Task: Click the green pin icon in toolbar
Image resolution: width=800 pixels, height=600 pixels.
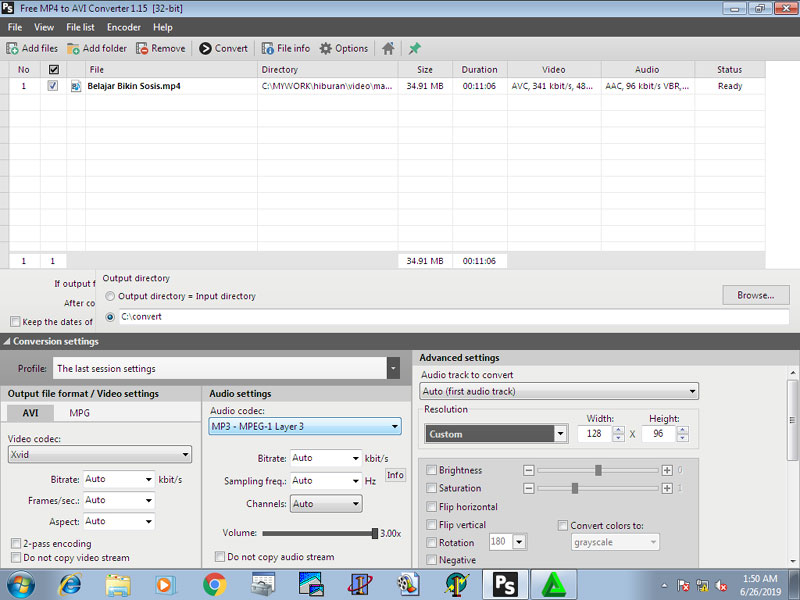Action: 415,48
